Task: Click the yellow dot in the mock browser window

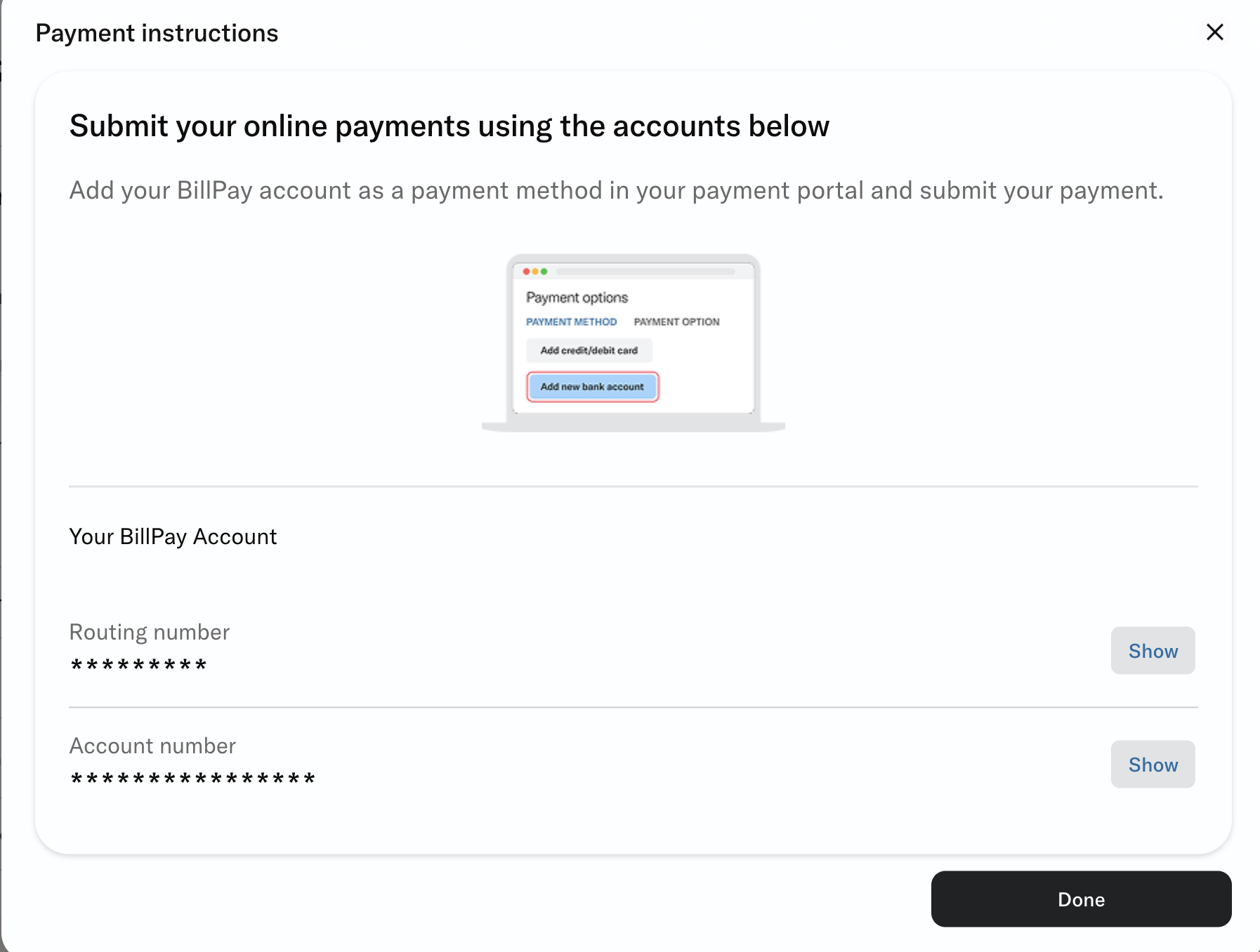Action: (x=536, y=270)
